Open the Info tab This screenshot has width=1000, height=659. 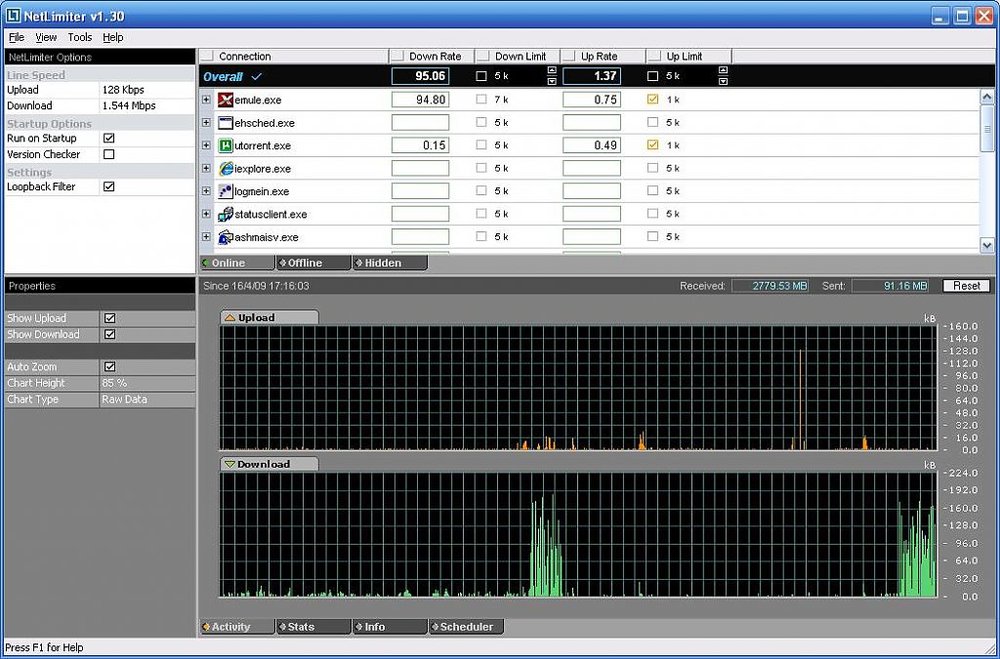point(390,627)
